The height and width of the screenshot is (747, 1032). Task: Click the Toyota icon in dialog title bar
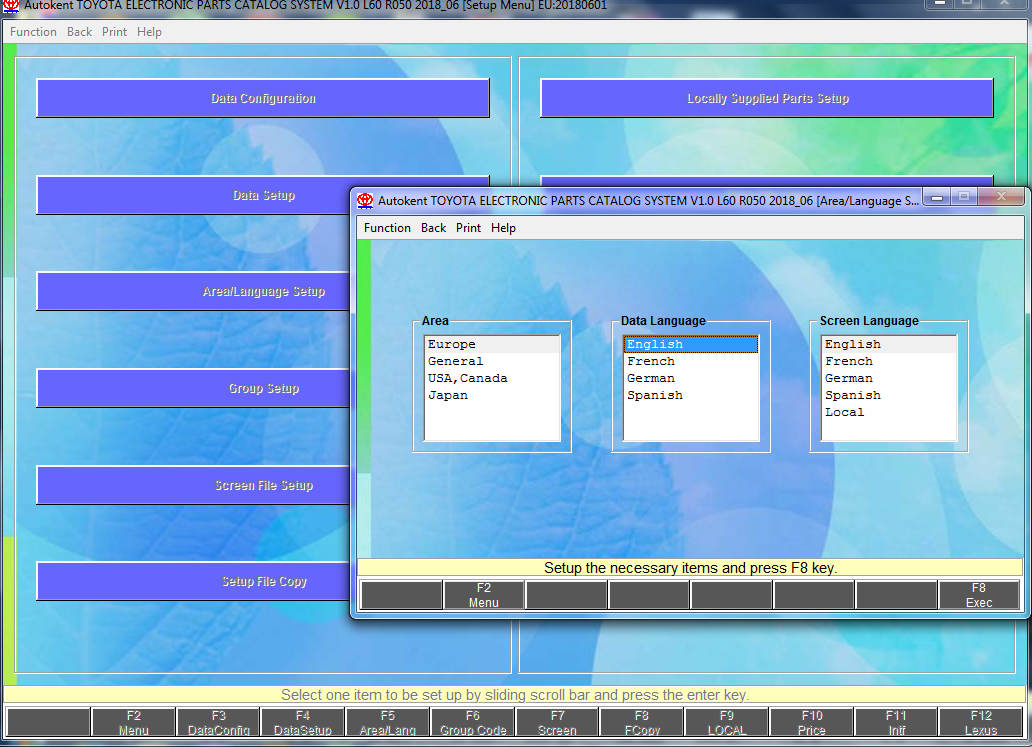(x=365, y=200)
